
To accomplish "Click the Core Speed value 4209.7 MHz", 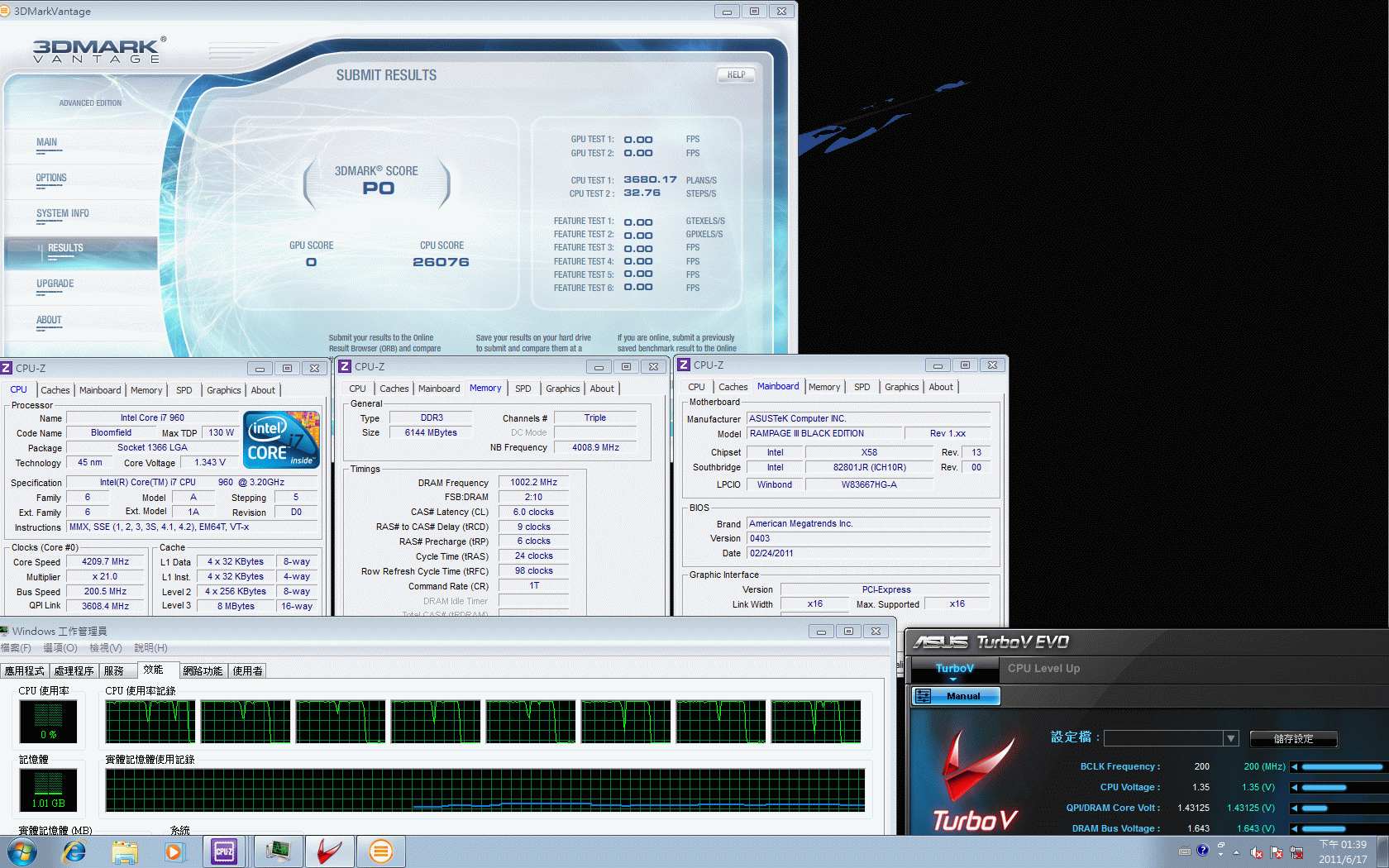I will [106, 561].
